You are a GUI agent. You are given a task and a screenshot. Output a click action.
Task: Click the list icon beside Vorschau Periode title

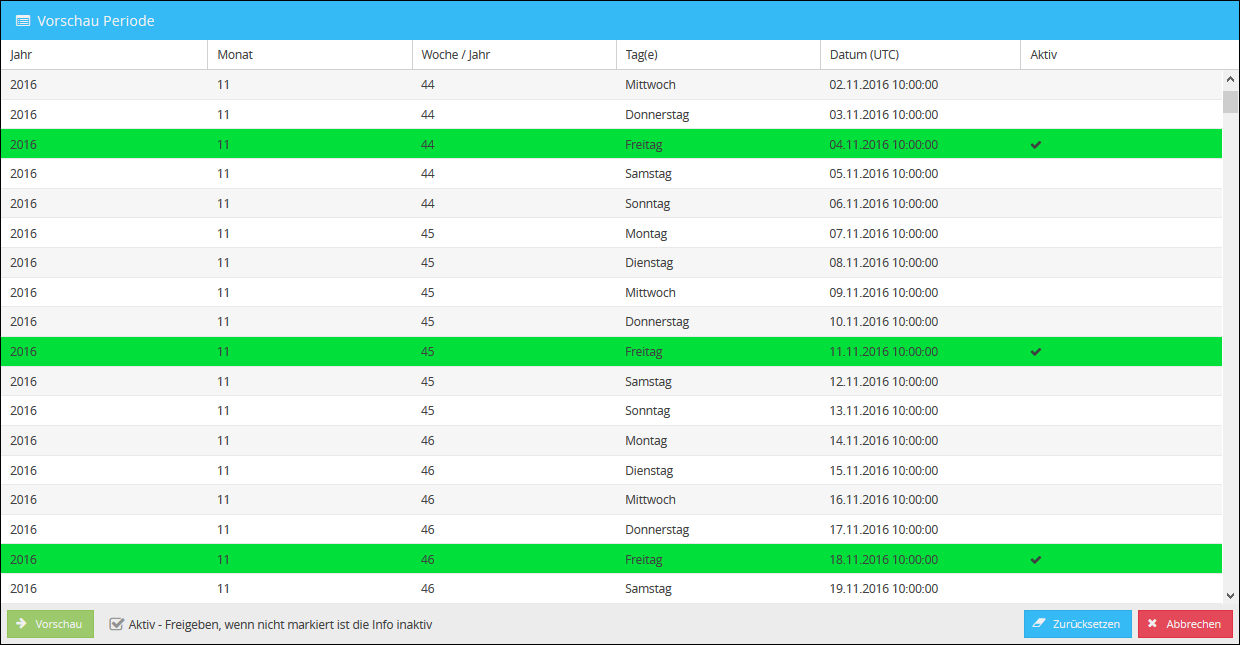tap(23, 21)
